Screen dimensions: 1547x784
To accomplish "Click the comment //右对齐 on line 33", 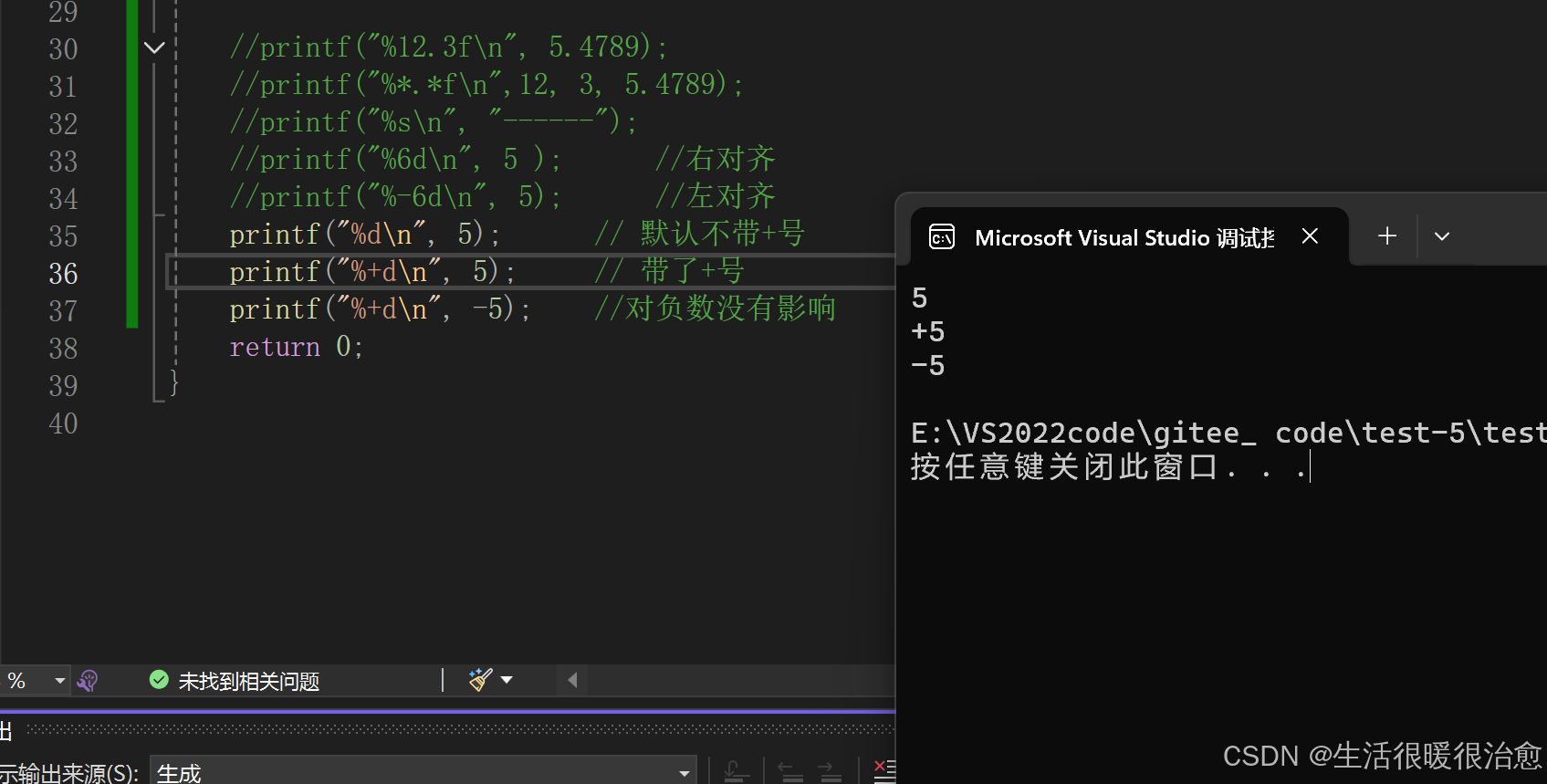I will (716, 159).
